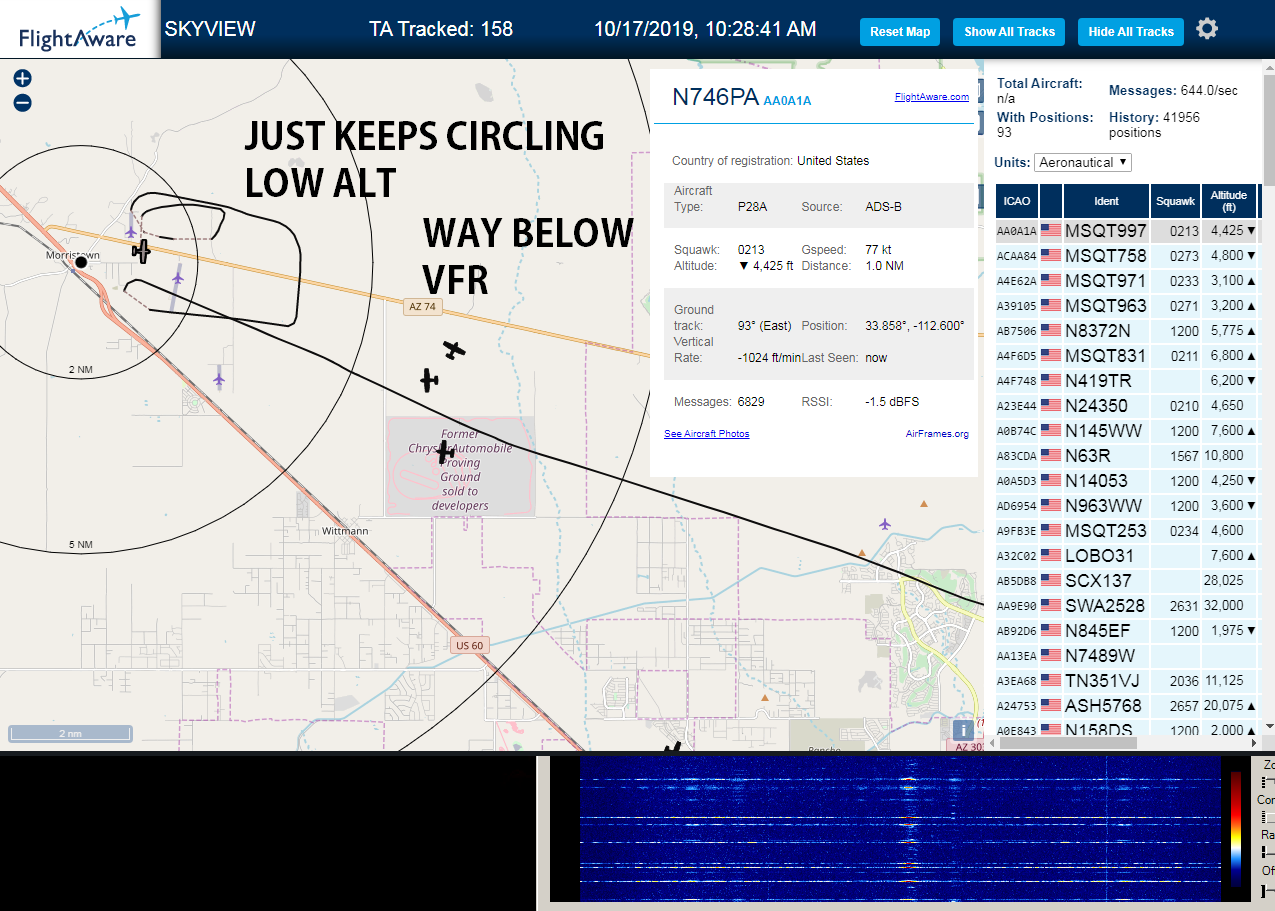1275x911 pixels.
Task: Click Hide All Tracks button
Action: tap(1131, 32)
